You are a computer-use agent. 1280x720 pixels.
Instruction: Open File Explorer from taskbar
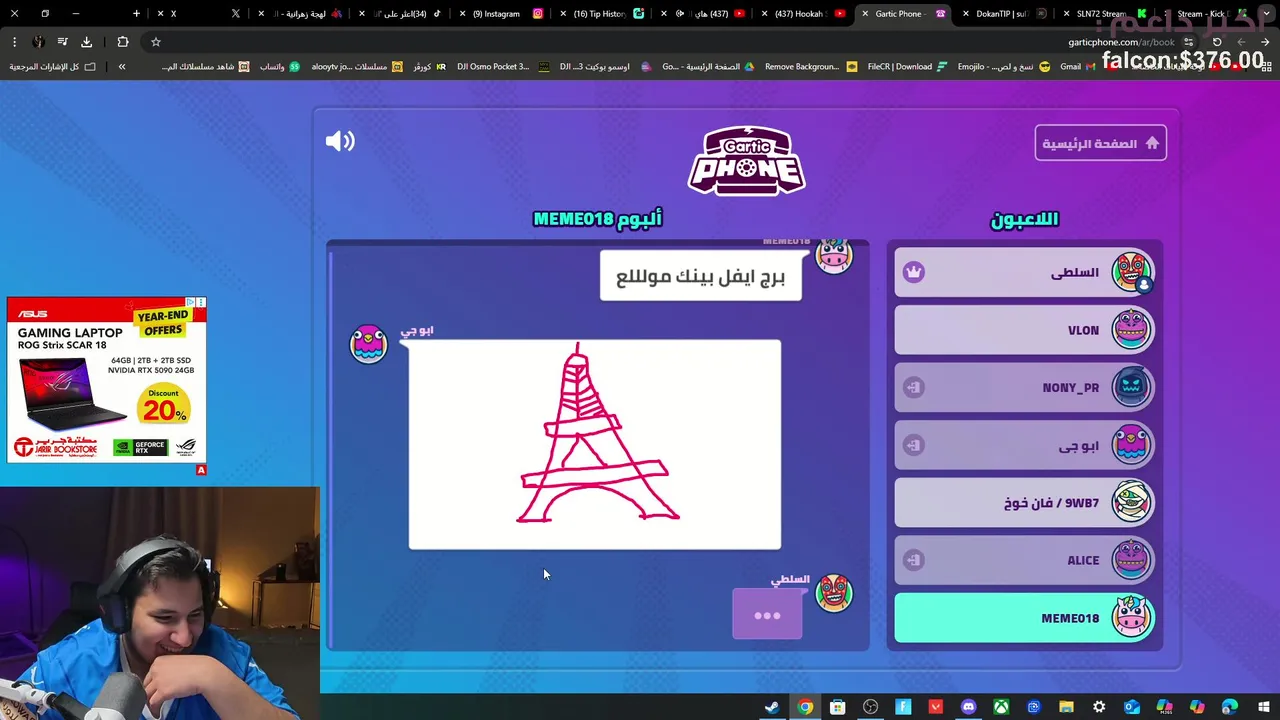click(x=1066, y=707)
